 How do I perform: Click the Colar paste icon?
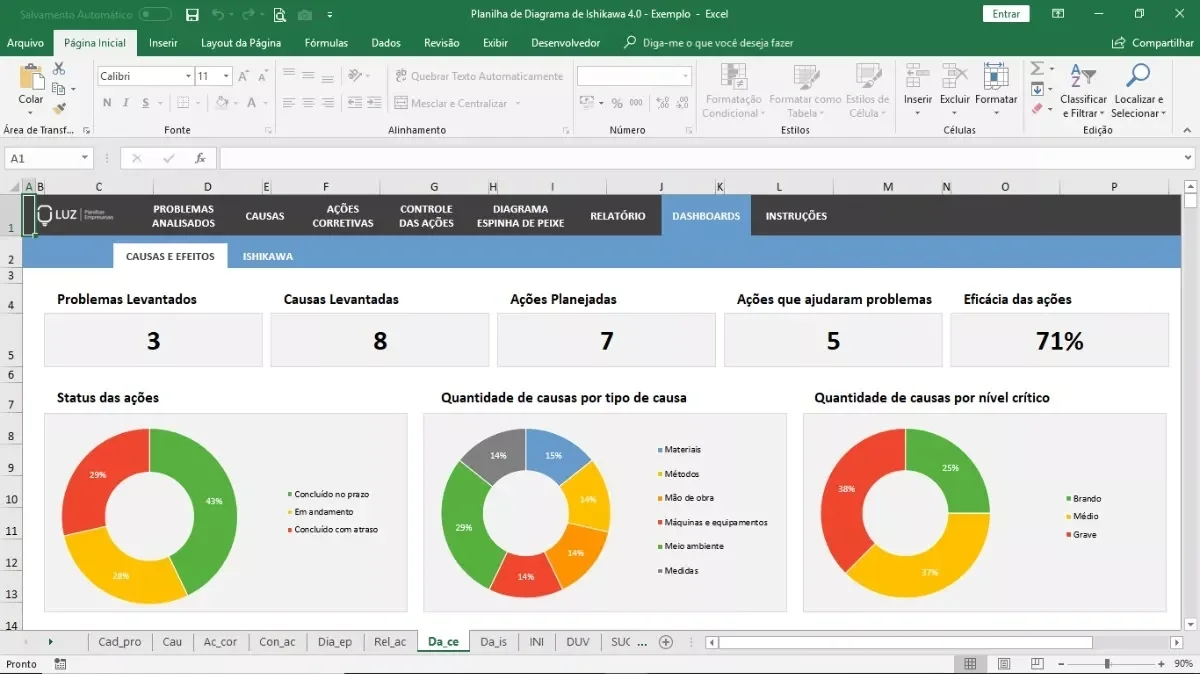[30, 77]
